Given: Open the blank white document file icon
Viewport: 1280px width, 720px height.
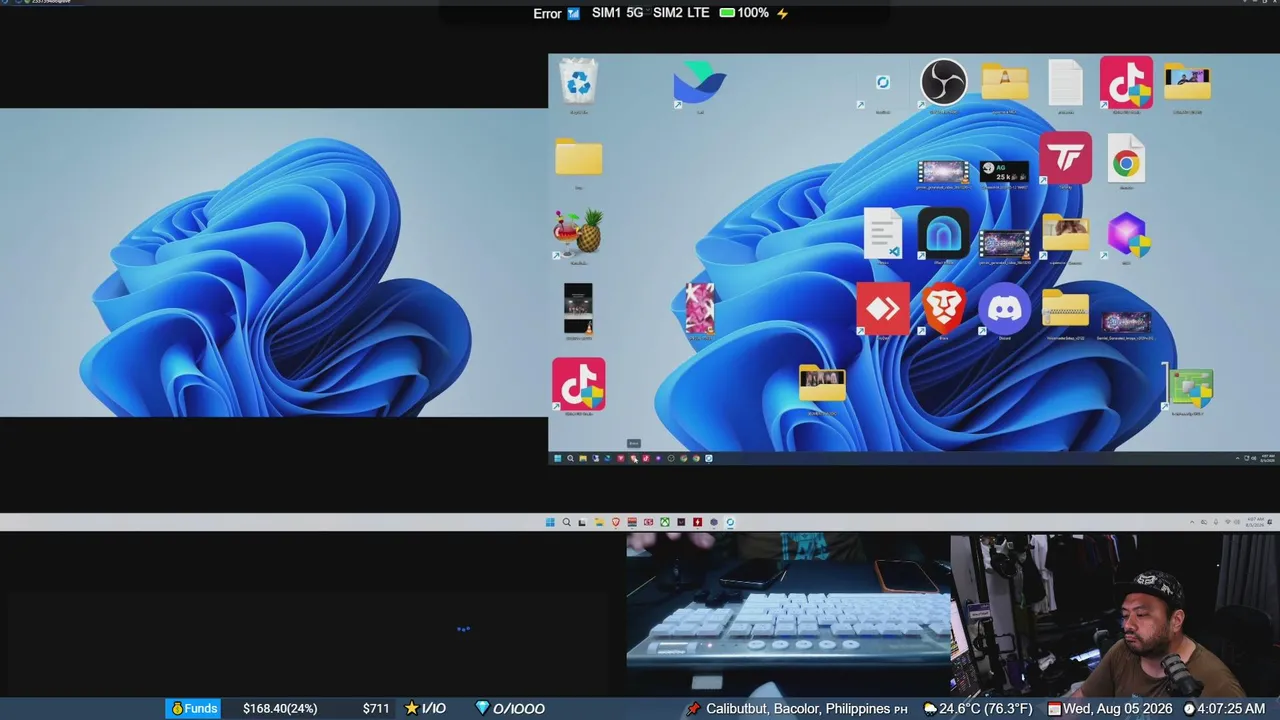Looking at the screenshot, I should pos(1065,82).
